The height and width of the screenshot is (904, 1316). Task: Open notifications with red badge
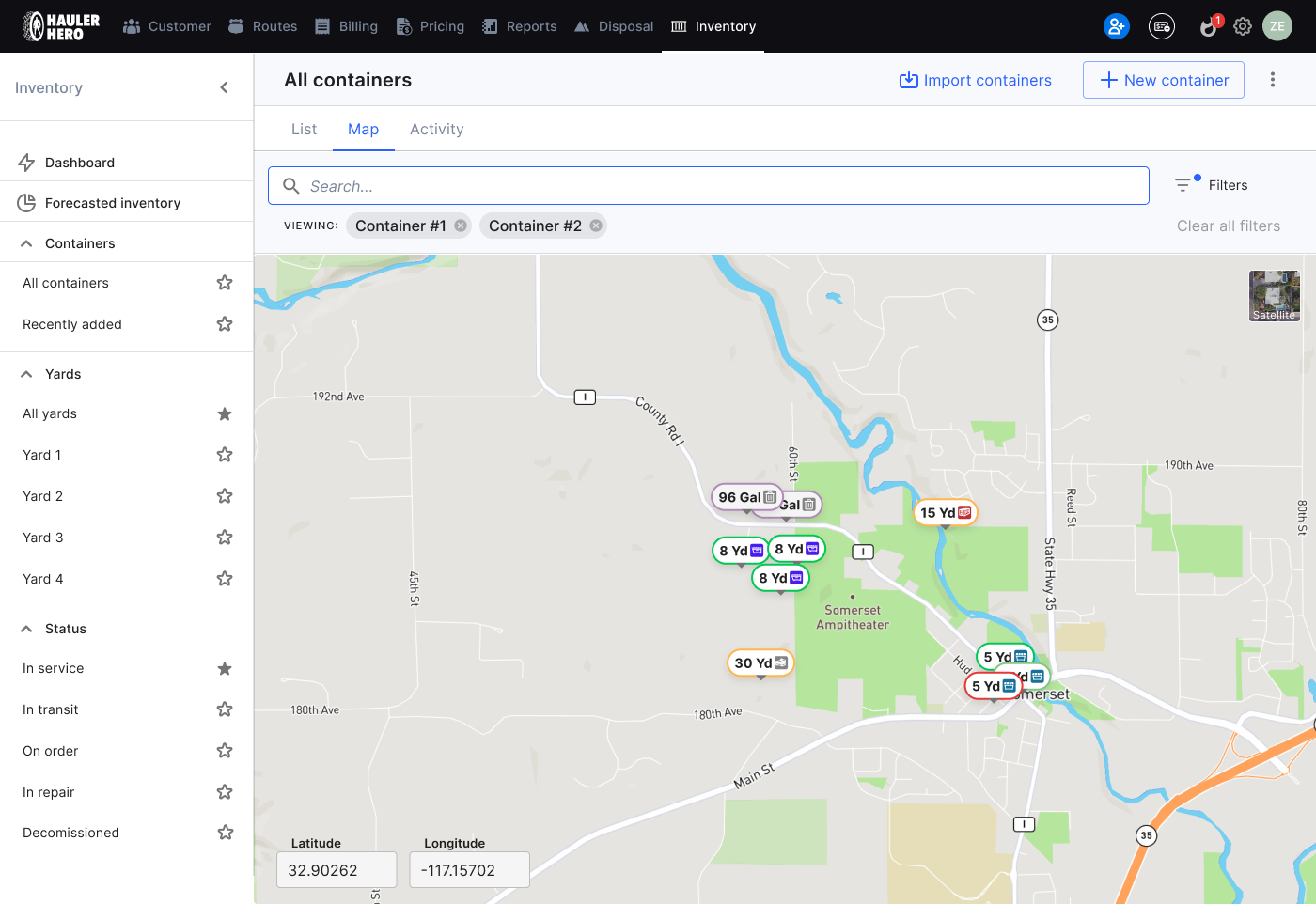(1209, 25)
